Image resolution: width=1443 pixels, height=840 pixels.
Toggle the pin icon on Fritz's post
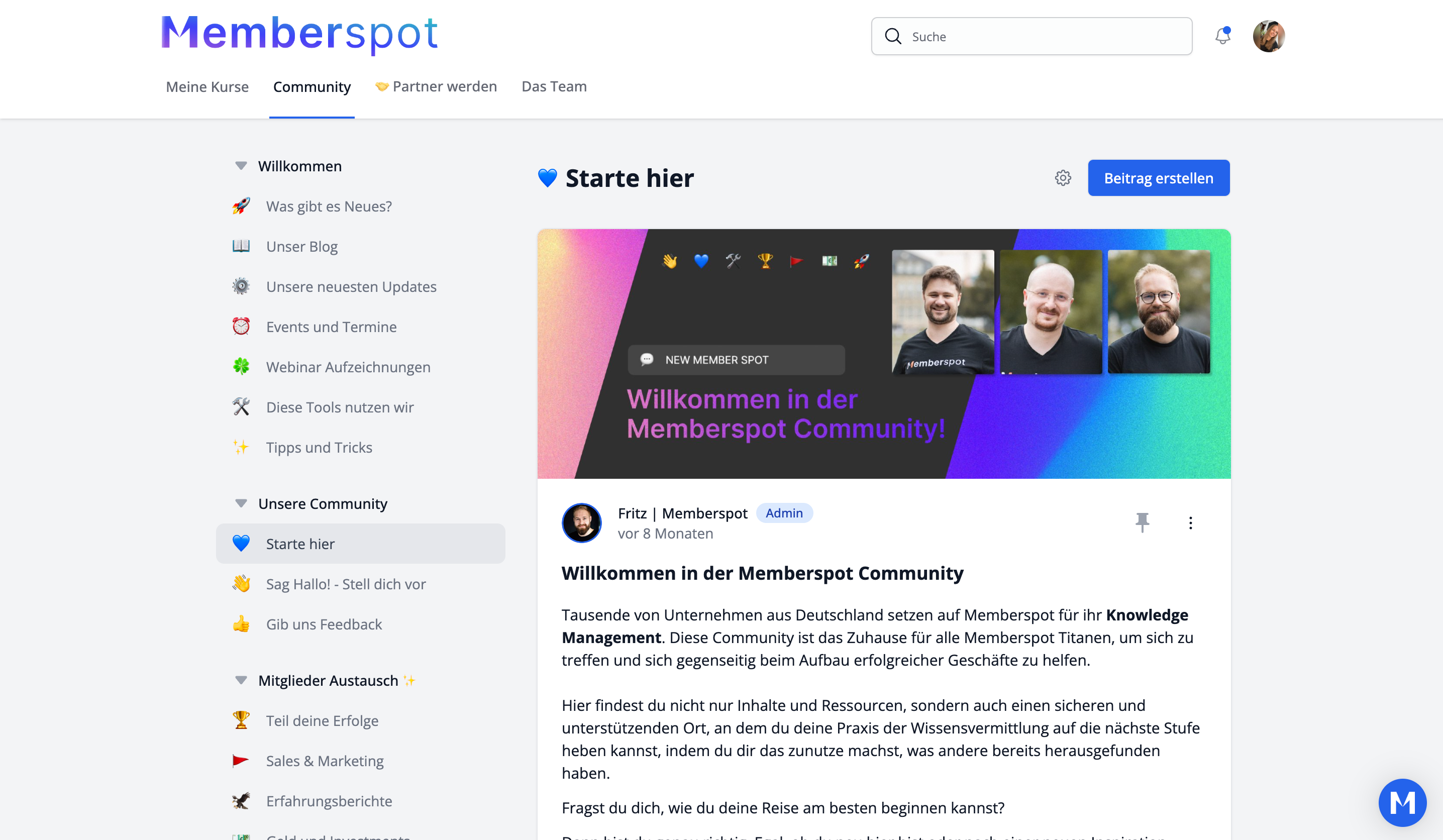[x=1142, y=521]
